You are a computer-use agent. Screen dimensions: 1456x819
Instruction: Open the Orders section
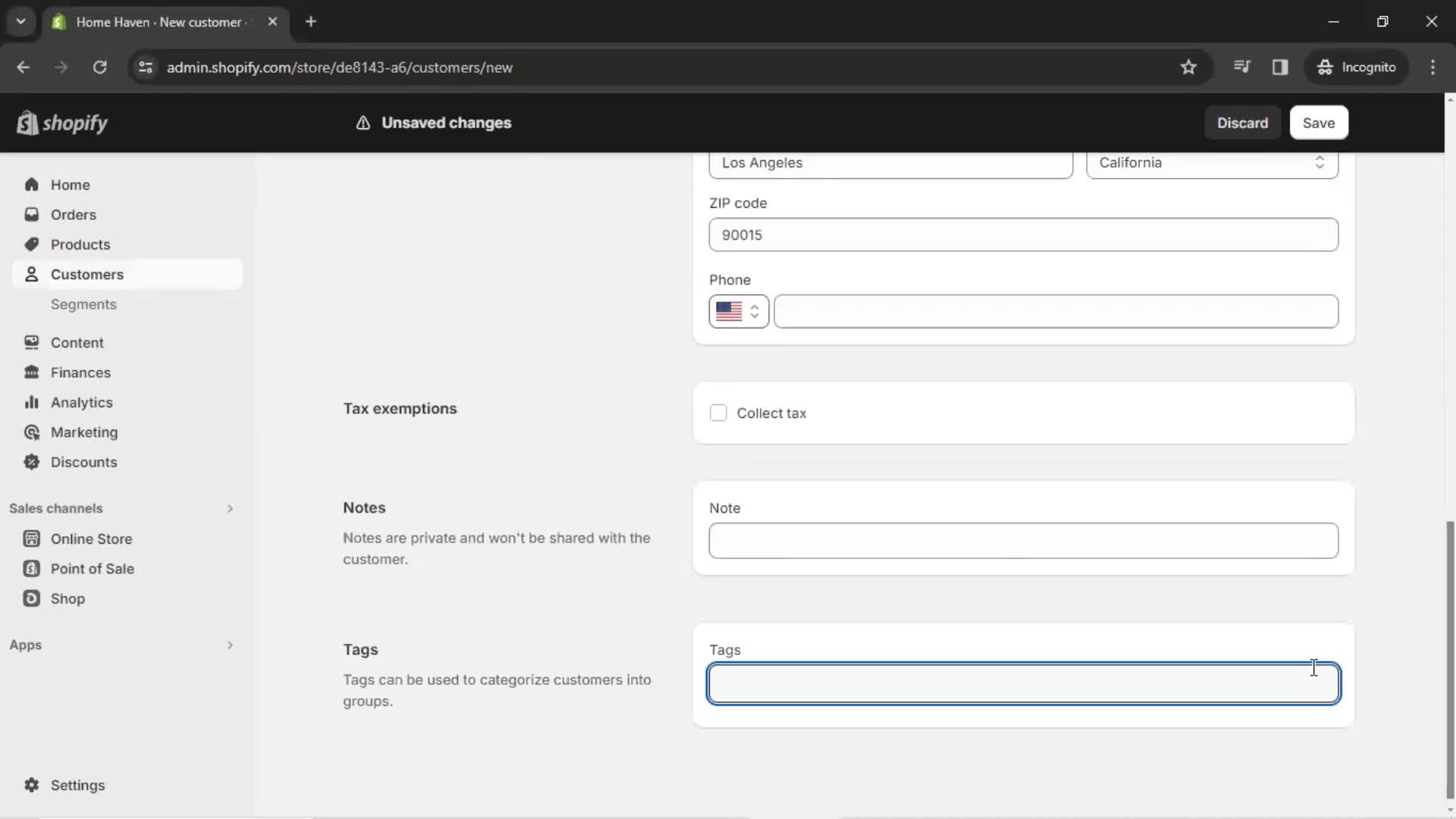(73, 214)
